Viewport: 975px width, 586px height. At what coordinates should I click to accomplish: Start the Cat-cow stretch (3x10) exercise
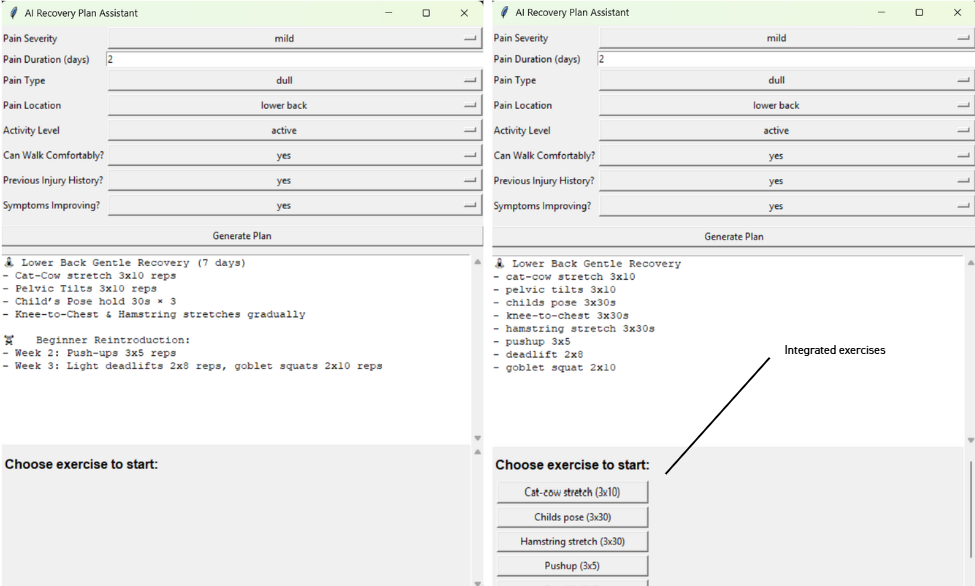pos(572,492)
